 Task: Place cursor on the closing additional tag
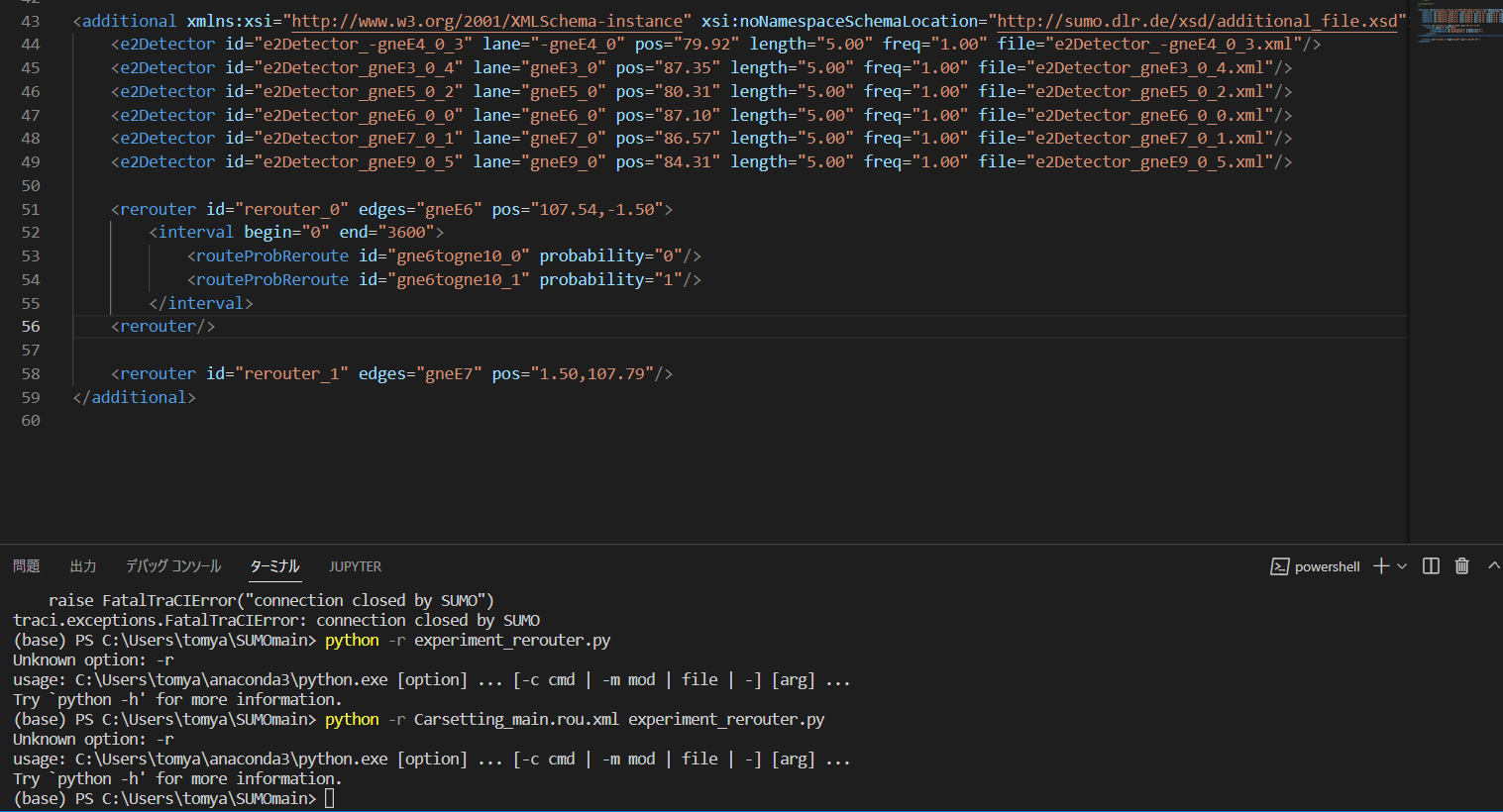point(134,396)
